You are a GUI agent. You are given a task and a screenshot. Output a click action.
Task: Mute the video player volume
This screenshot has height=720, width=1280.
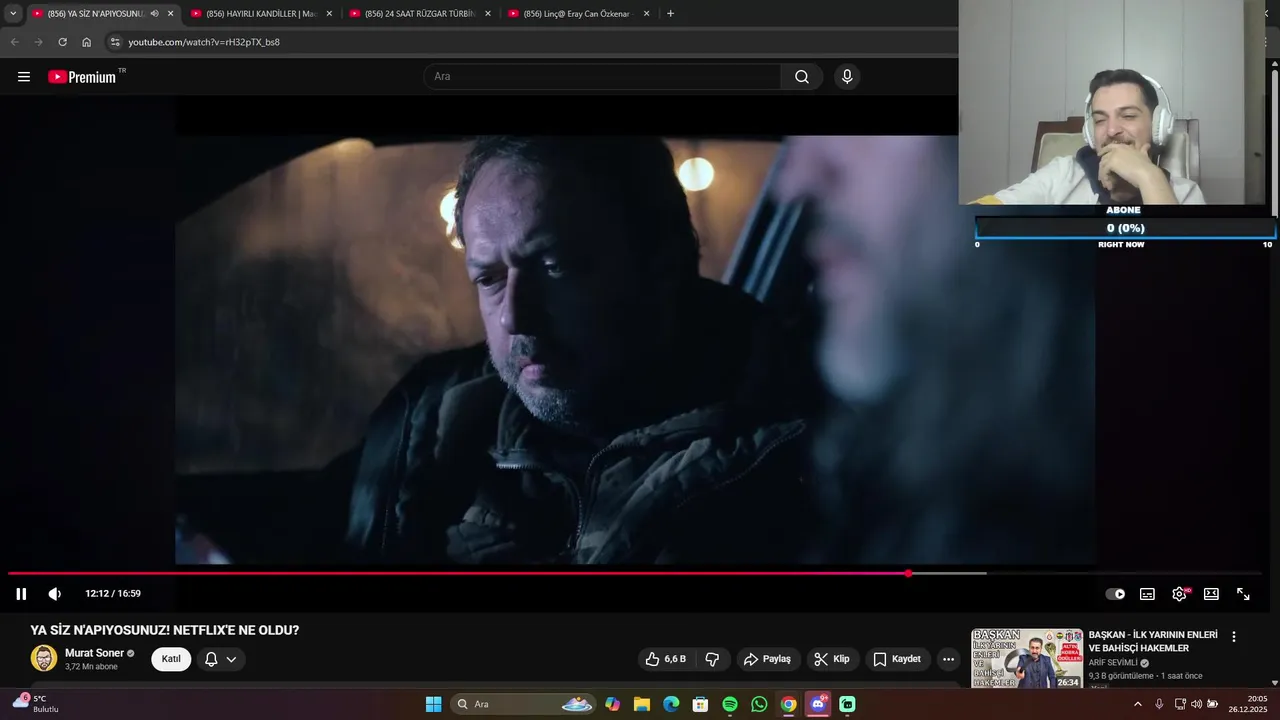click(x=54, y=594)
